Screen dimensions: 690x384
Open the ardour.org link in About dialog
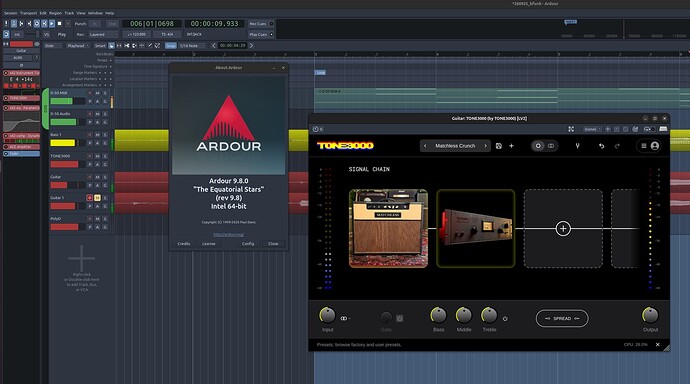(228, 234)
